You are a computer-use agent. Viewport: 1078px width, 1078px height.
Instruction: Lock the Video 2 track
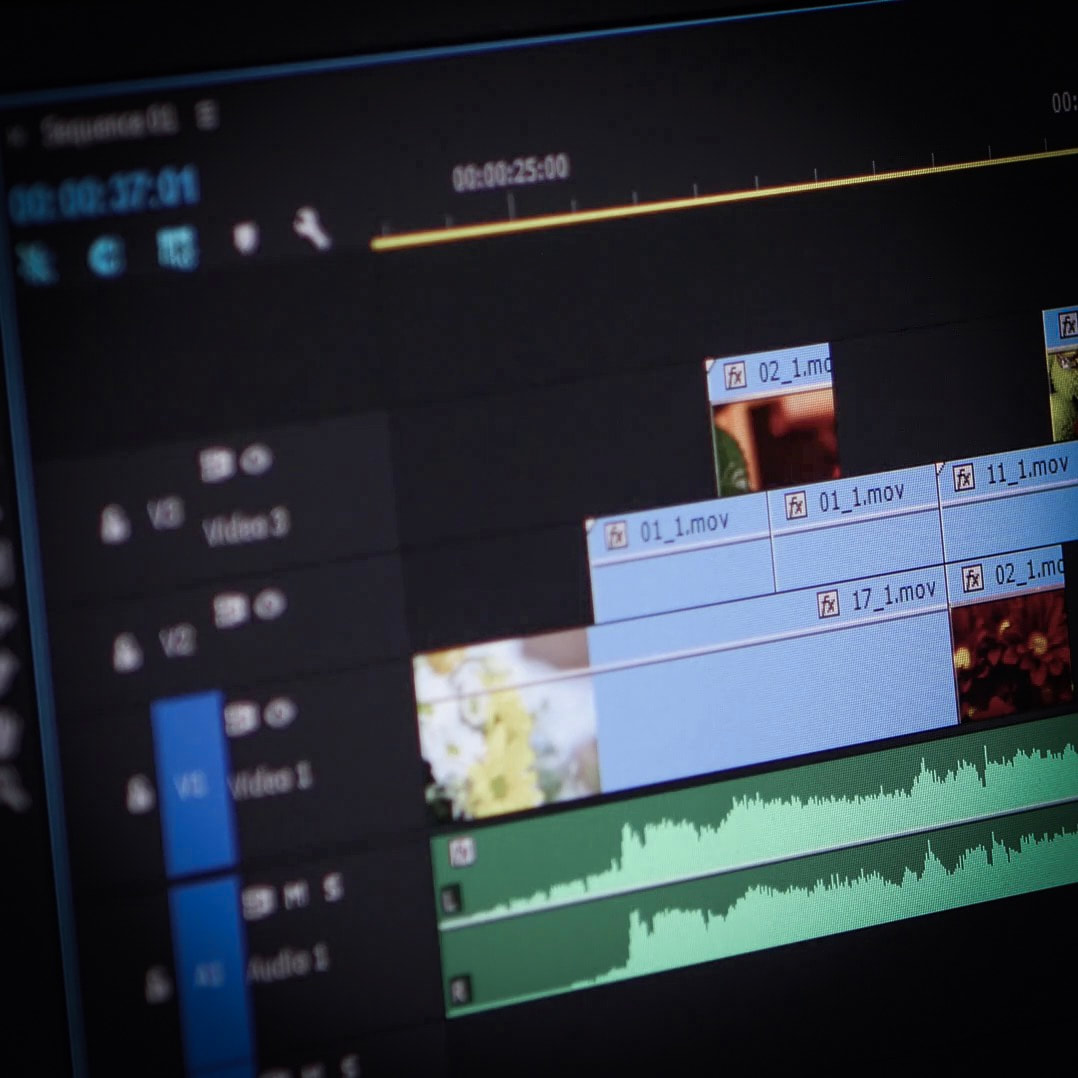point(126,653)
